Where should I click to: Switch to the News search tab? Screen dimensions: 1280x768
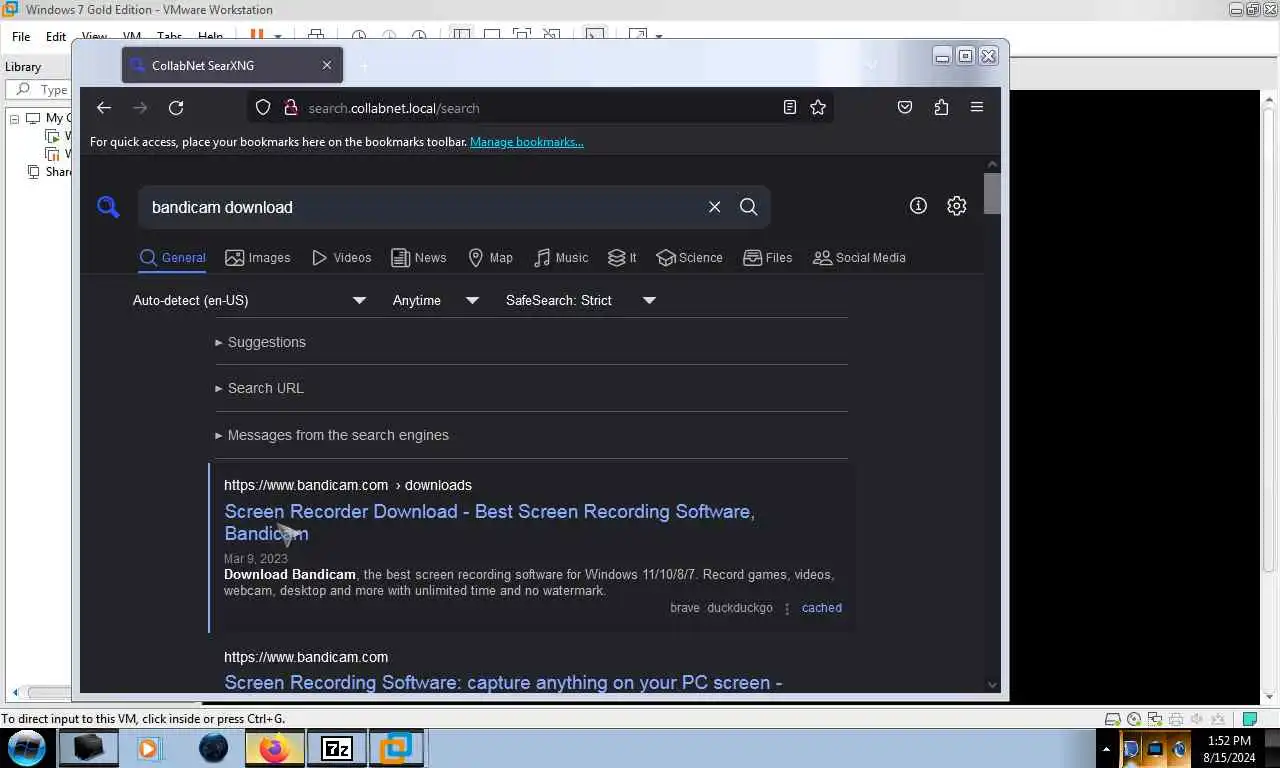[419, 257]
